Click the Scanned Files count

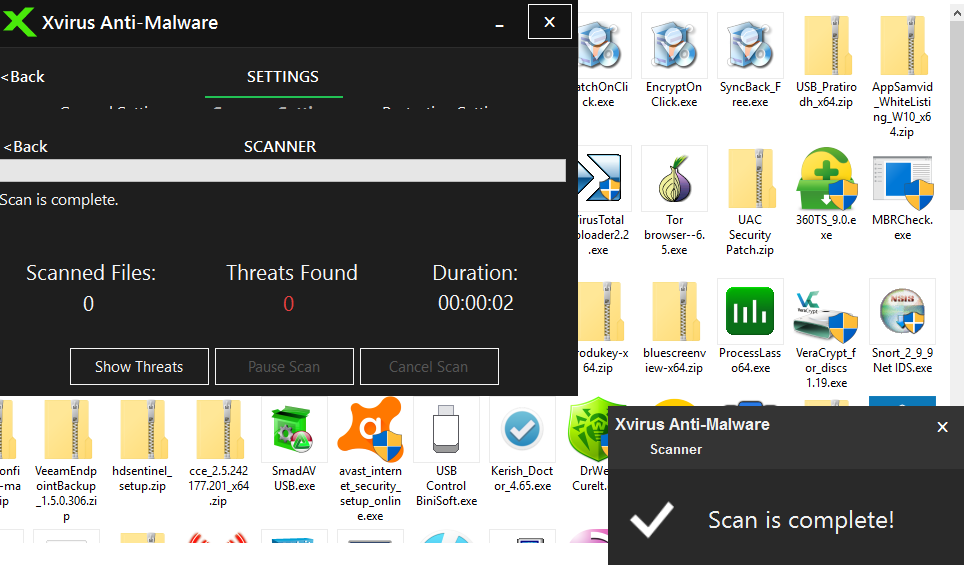(89, 304)
